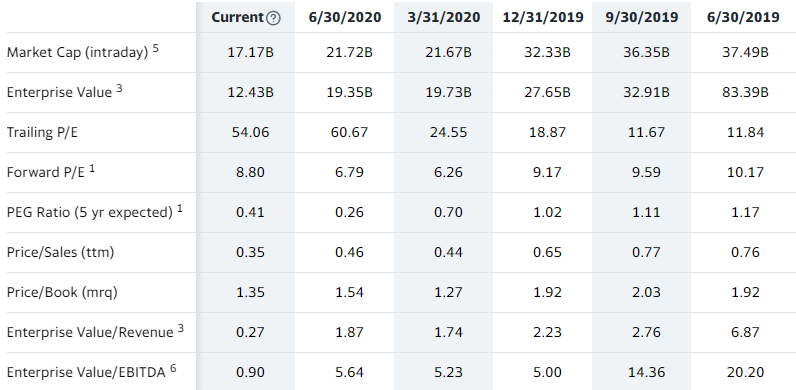Click the Price/Book (mrq) row label
Screen dimensions: 796x390
click(x=62, y=292)
